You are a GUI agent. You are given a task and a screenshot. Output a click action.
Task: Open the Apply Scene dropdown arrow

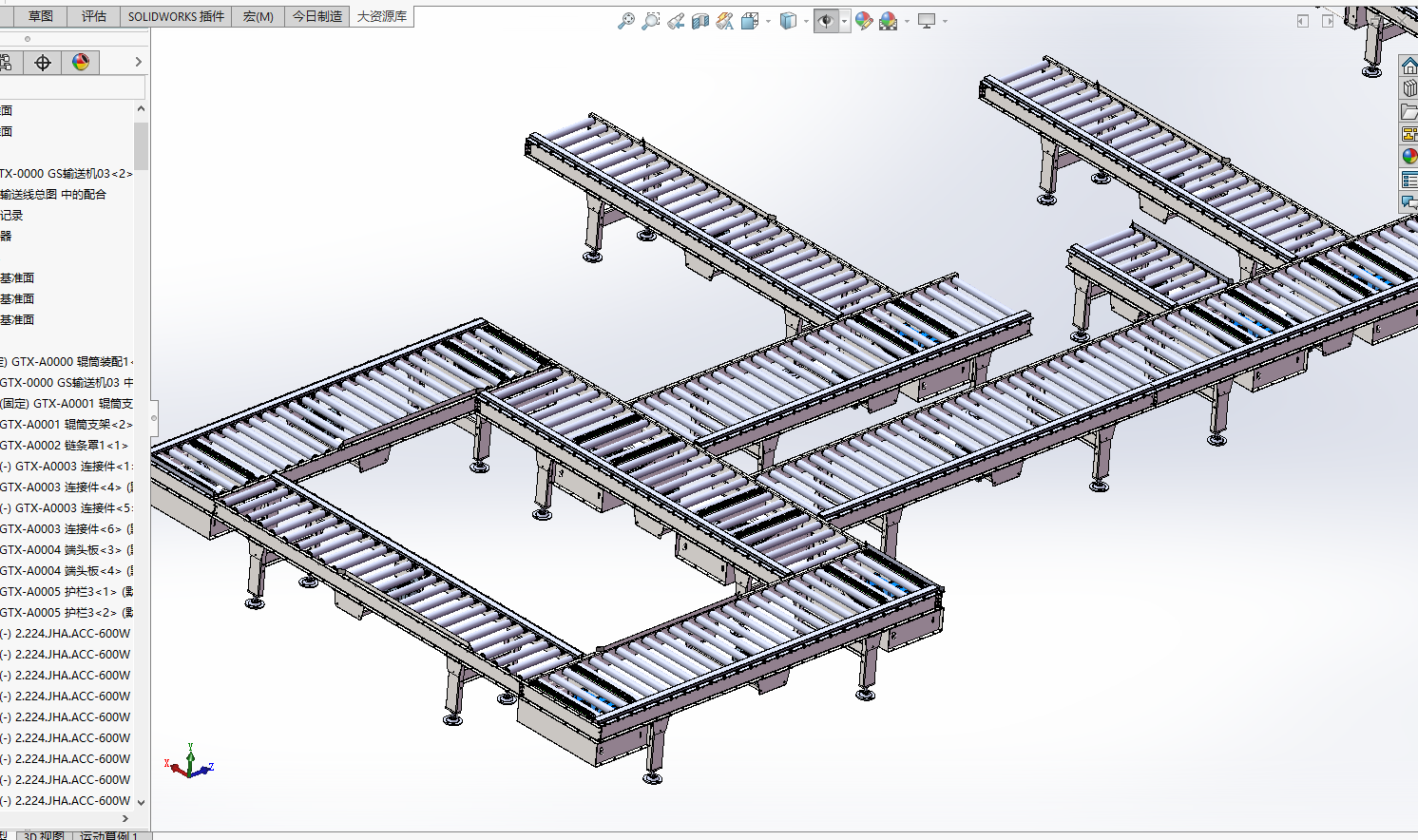[x=907, y=21]
